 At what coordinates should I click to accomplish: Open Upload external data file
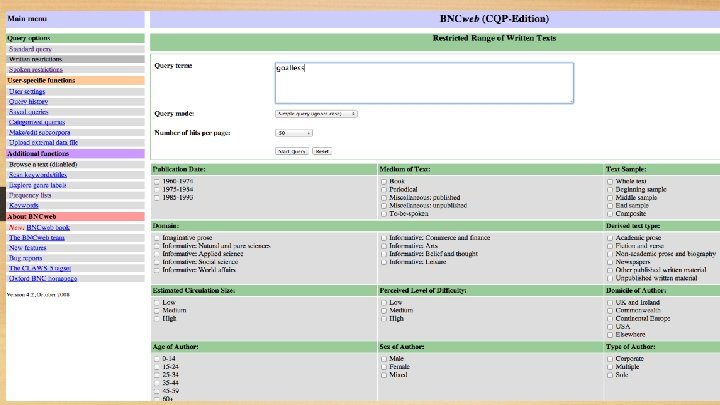click(44, 142)
